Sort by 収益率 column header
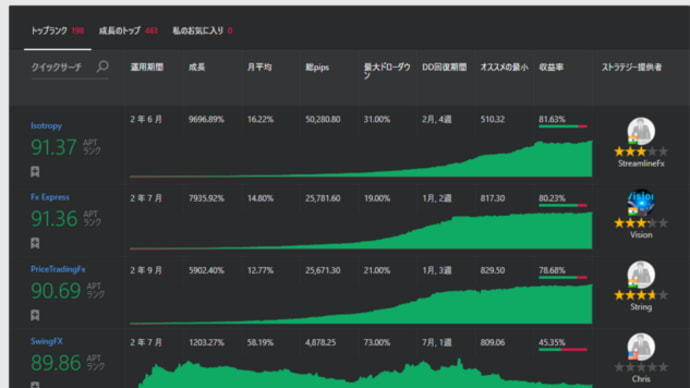The height and width of the screenshot is (388, 690). click(551, 67)
